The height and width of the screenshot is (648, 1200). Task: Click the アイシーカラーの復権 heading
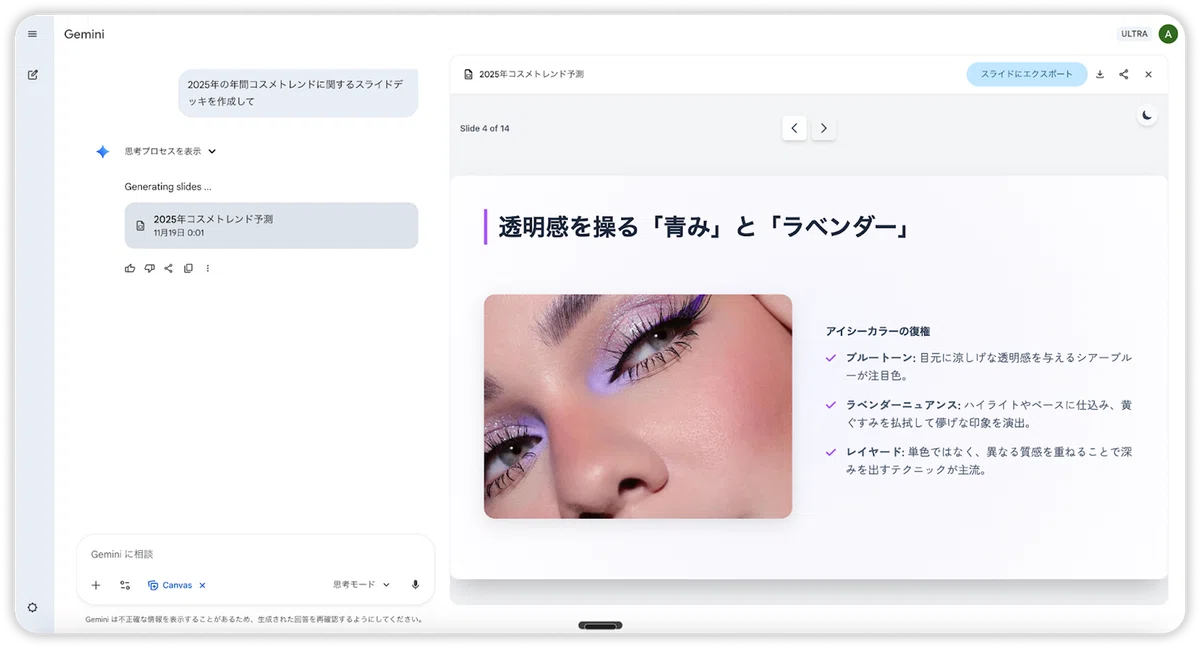click(878, 331)
